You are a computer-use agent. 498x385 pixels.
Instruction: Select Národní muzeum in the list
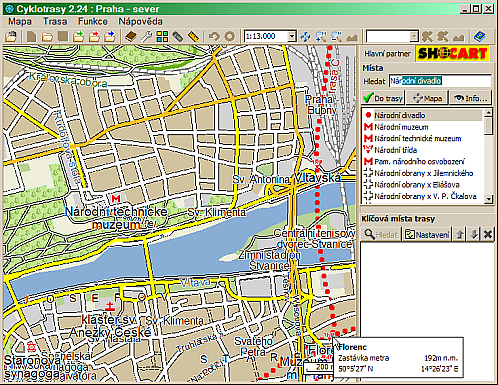[x=423, y=127]
